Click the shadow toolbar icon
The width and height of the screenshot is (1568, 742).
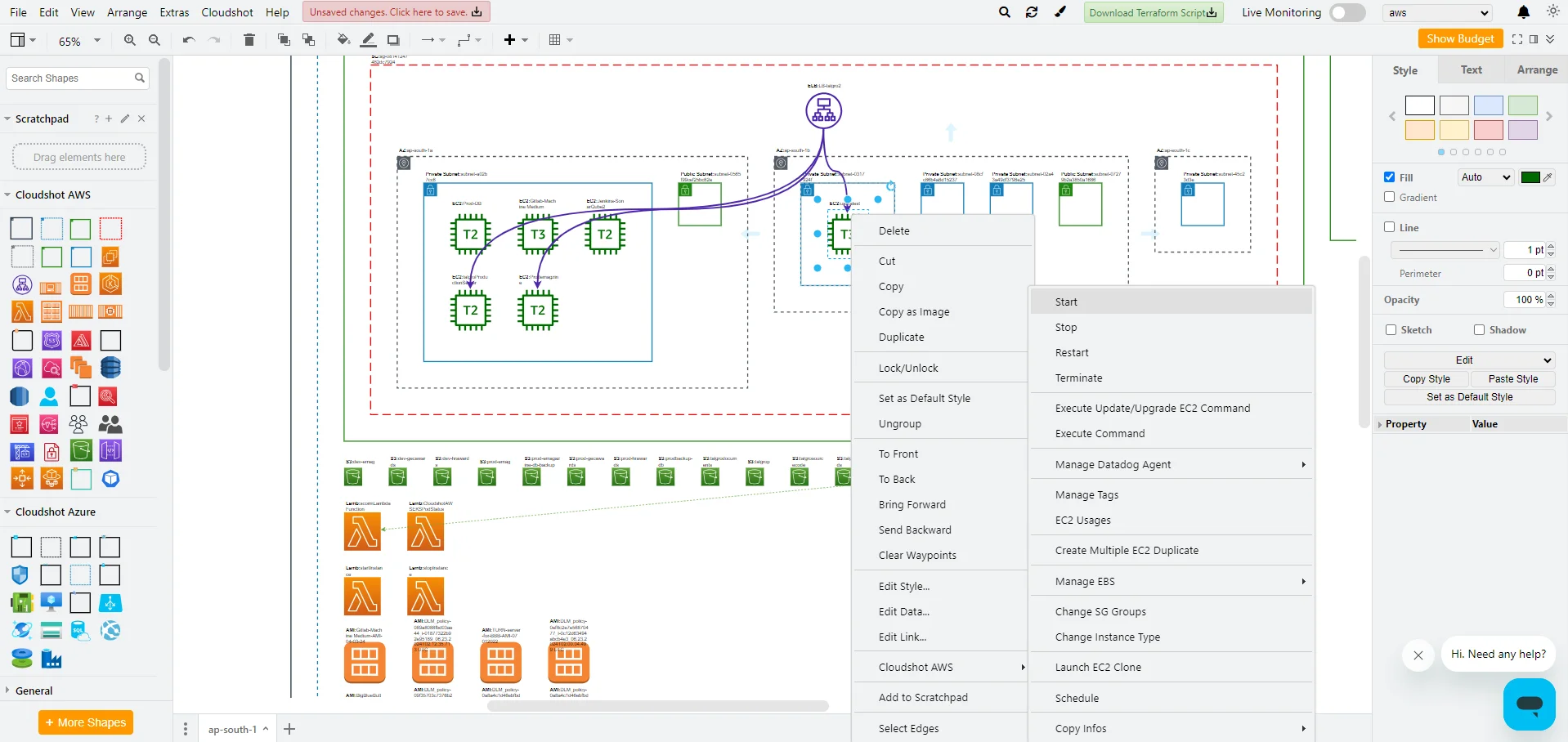click(x=393, y=40)
